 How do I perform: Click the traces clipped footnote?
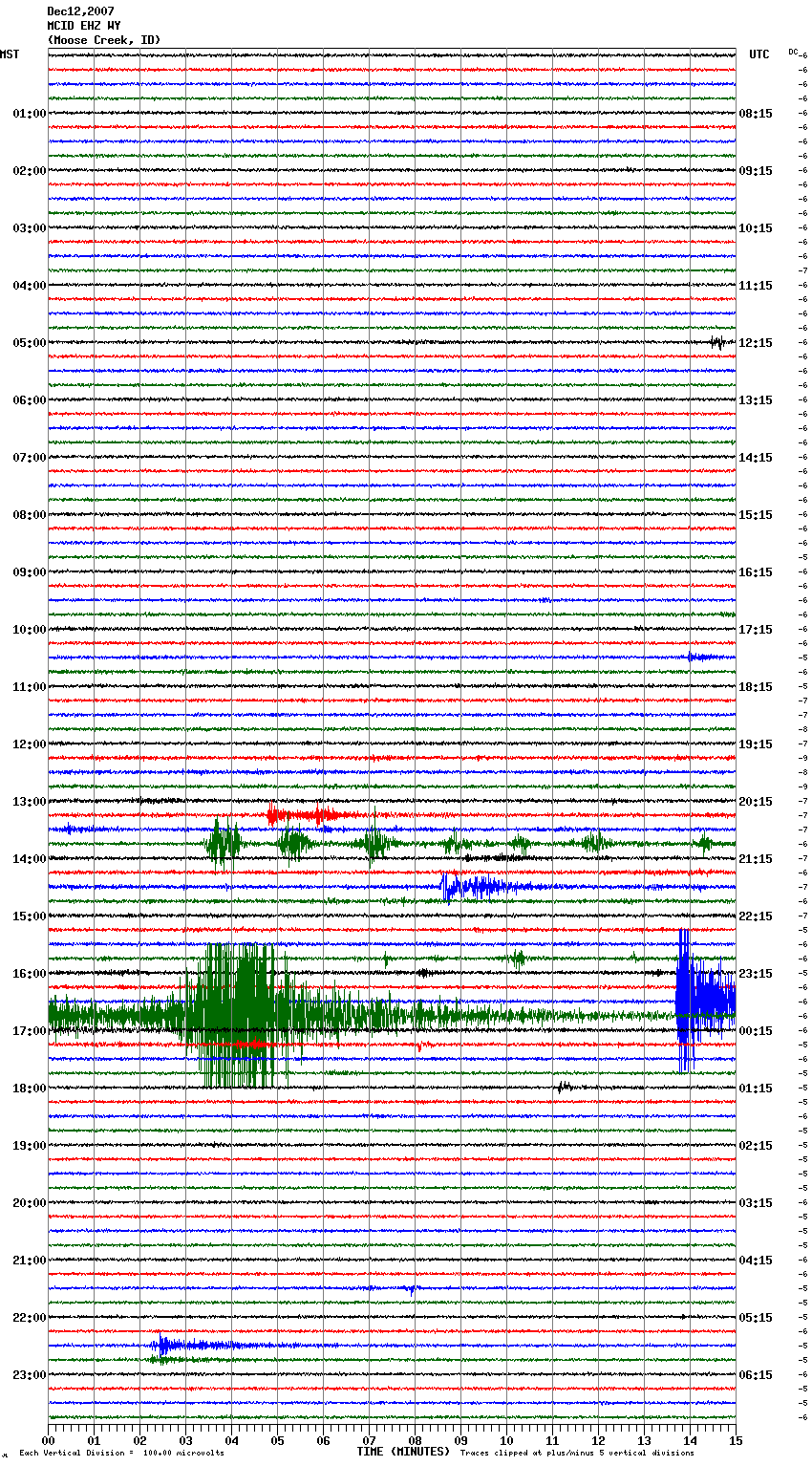click(x=577, y=1453)
